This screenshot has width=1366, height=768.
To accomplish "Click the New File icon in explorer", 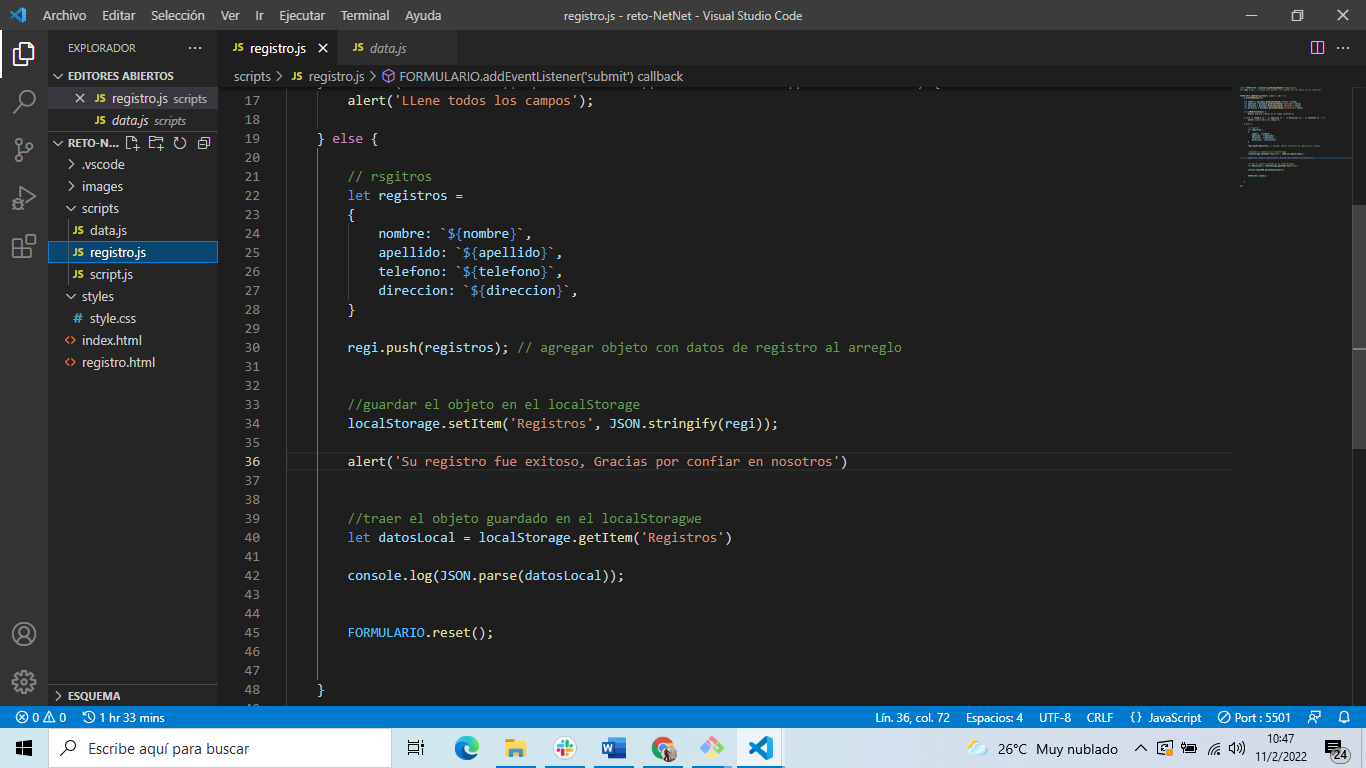I will point(132,143).
